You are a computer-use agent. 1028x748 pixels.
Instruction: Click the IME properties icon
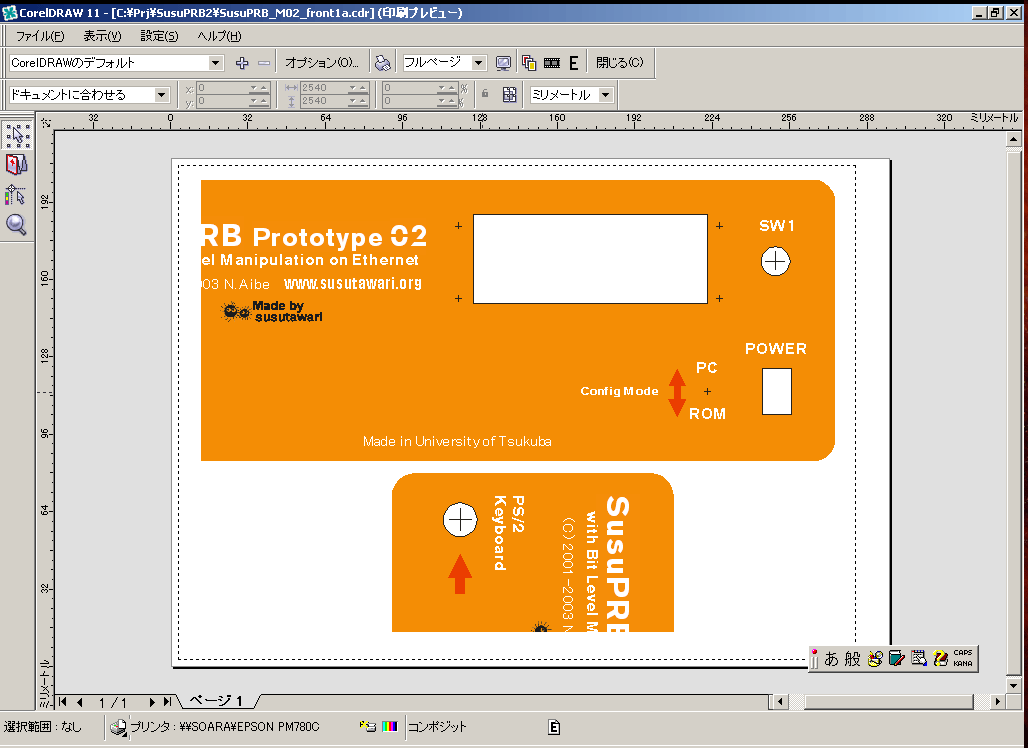point(919,658)
